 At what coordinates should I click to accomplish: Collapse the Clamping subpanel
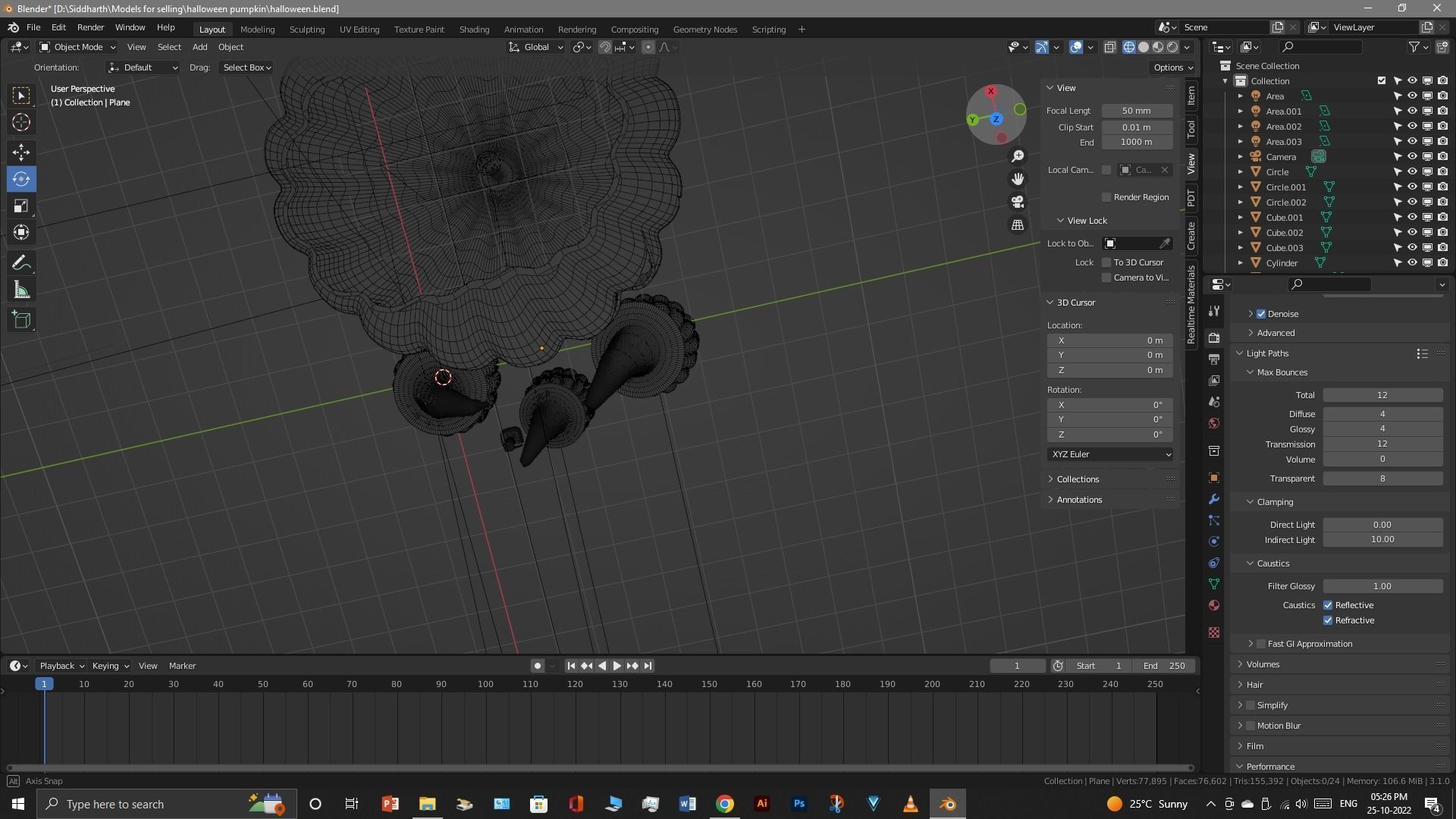pos(1274,502)
